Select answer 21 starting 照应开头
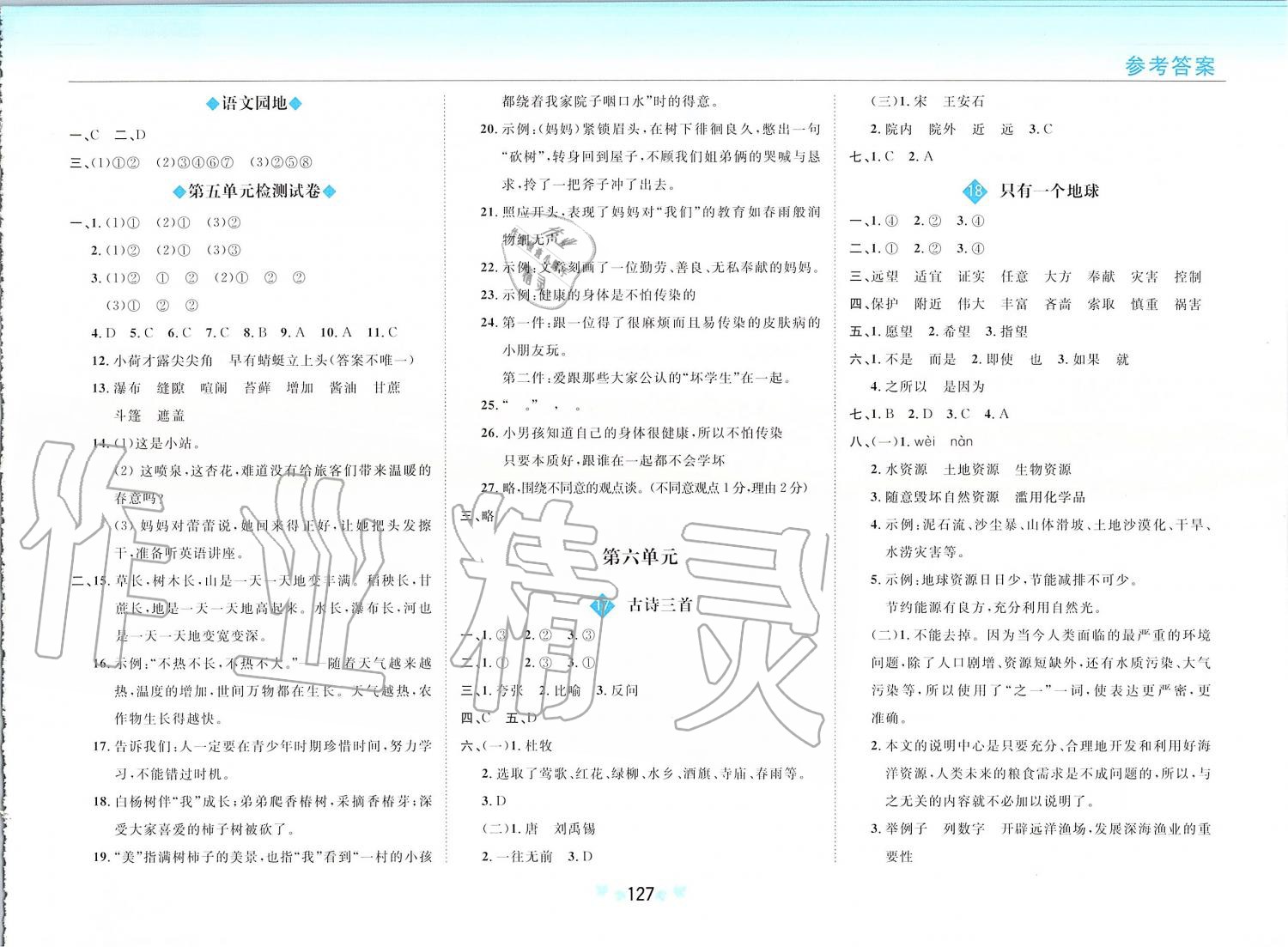Screen dimensions: 1288x947 click(x=650, y=211)
